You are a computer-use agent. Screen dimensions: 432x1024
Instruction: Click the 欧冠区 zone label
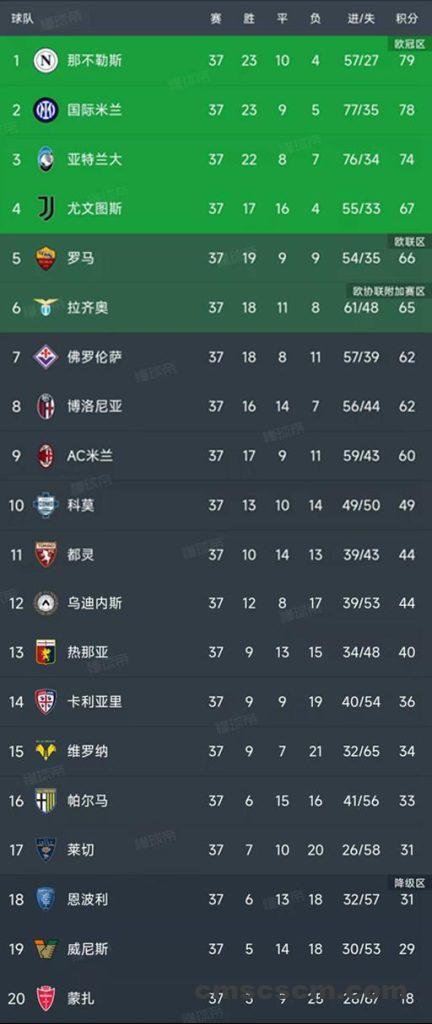pyautogui.click(x=409, y=43)
